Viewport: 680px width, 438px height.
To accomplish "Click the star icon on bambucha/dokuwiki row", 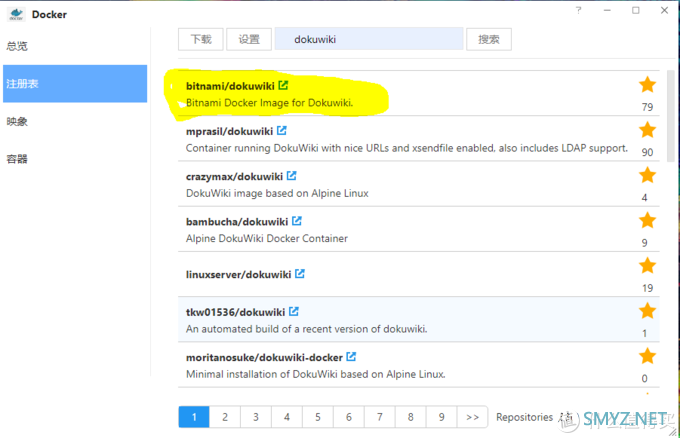I will (647, 220).
